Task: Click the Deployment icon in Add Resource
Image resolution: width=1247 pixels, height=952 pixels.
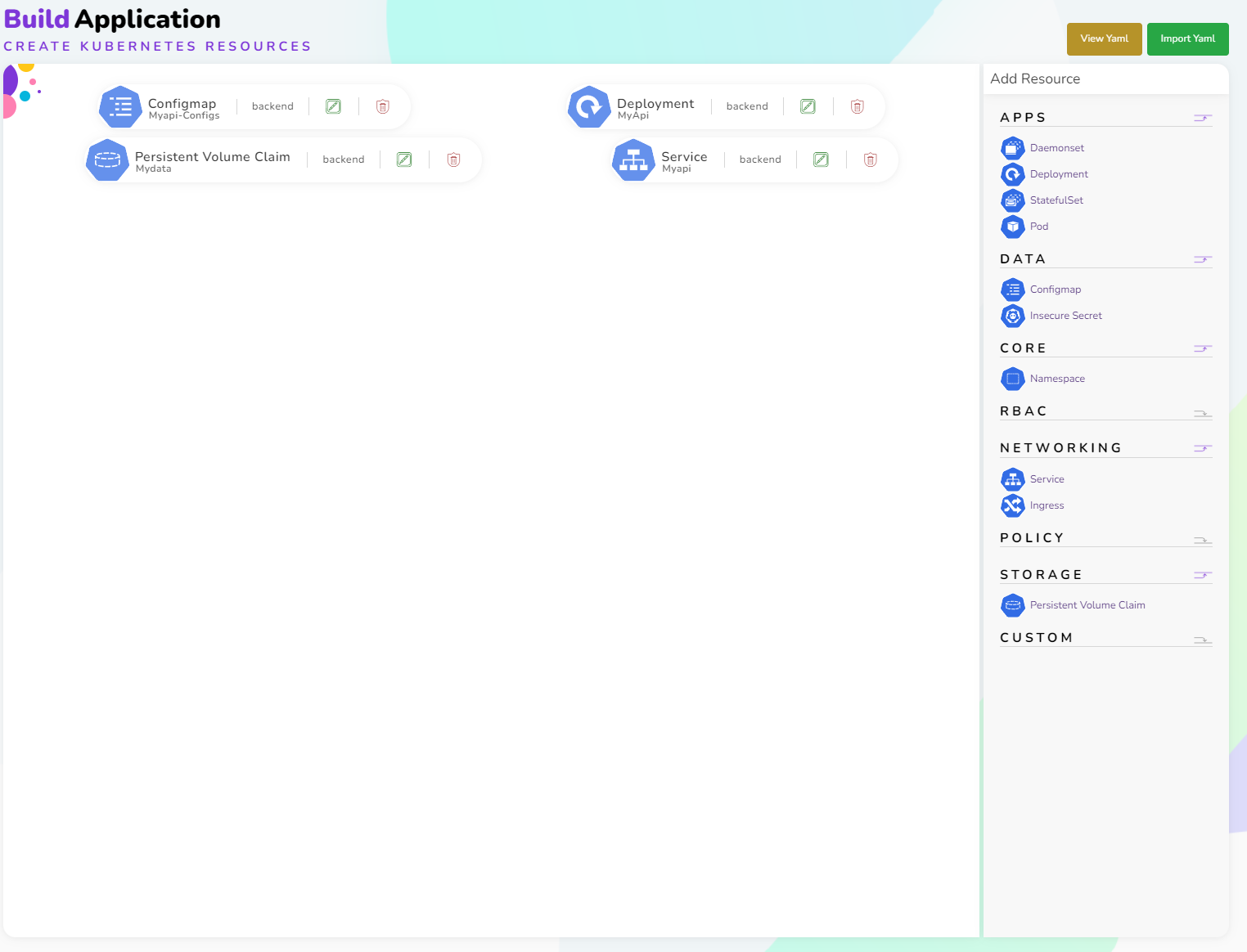Action: [1013, 174]
